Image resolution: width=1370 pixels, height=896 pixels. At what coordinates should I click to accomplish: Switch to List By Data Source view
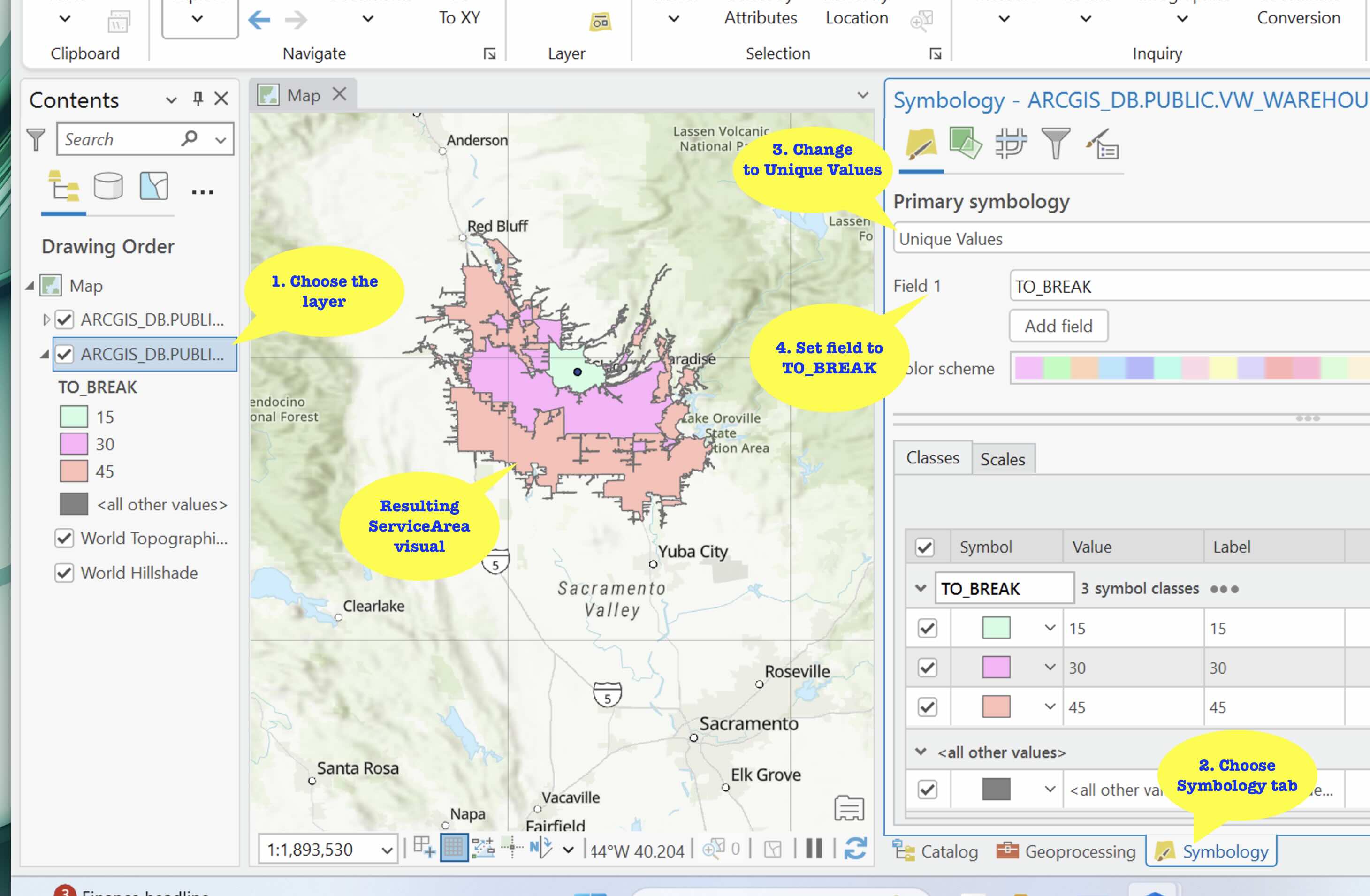pos(108,186)
